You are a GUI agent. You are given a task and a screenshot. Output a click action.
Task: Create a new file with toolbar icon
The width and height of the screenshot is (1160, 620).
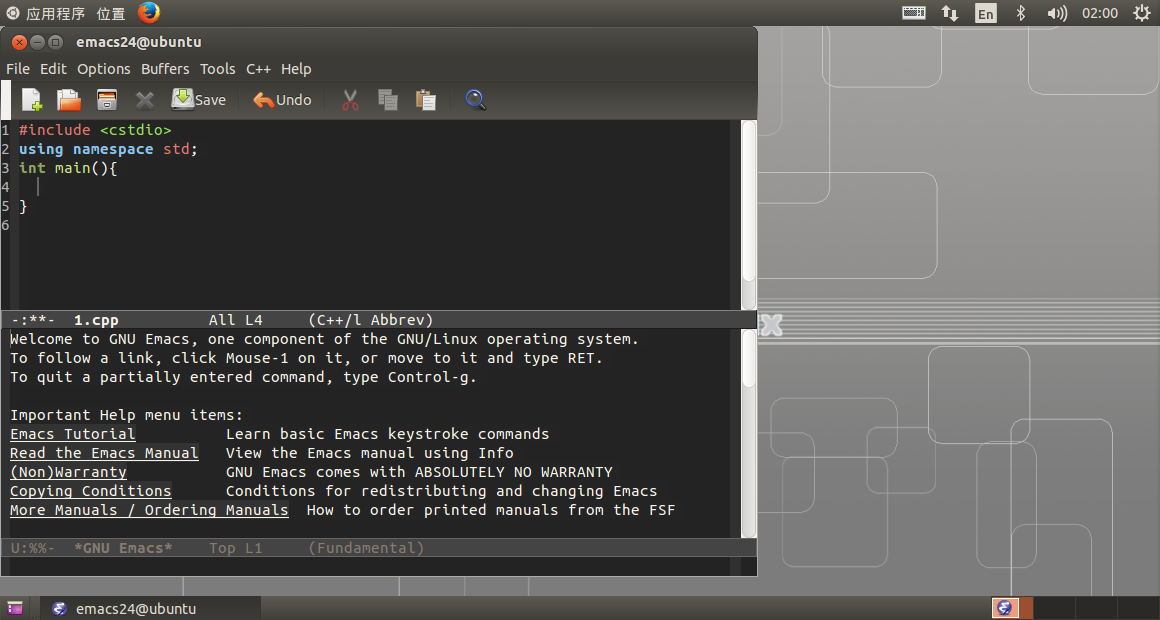click(32, 100)
